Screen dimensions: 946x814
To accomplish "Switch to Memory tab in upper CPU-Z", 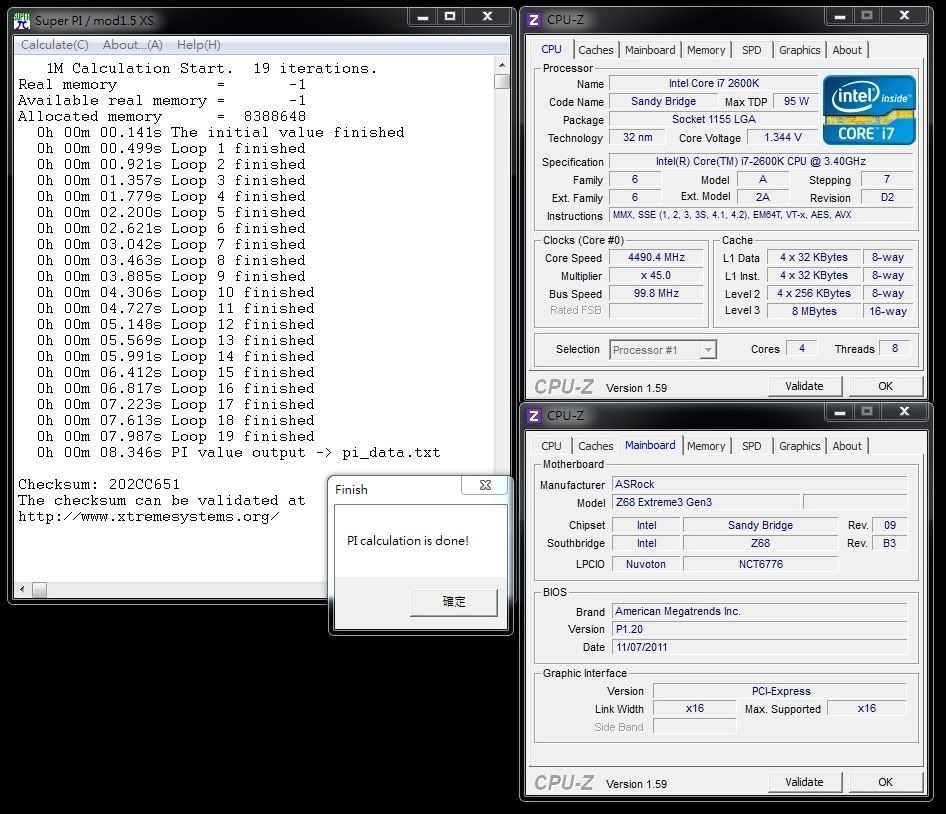I will (x=706, y=50).
